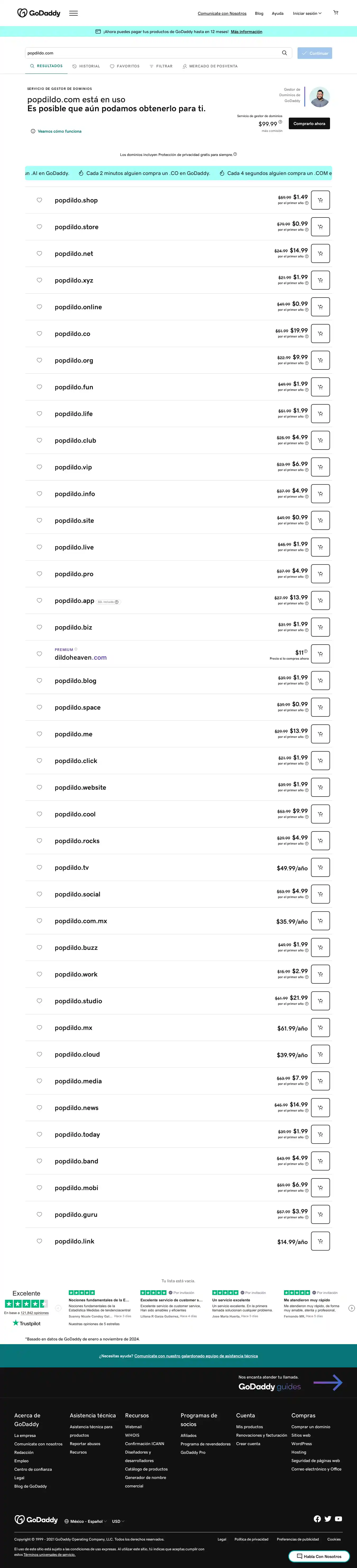Add popdildo.tv to the cart
The image size is (357, 1568).
pyautogui.click(x=321, y=867)
